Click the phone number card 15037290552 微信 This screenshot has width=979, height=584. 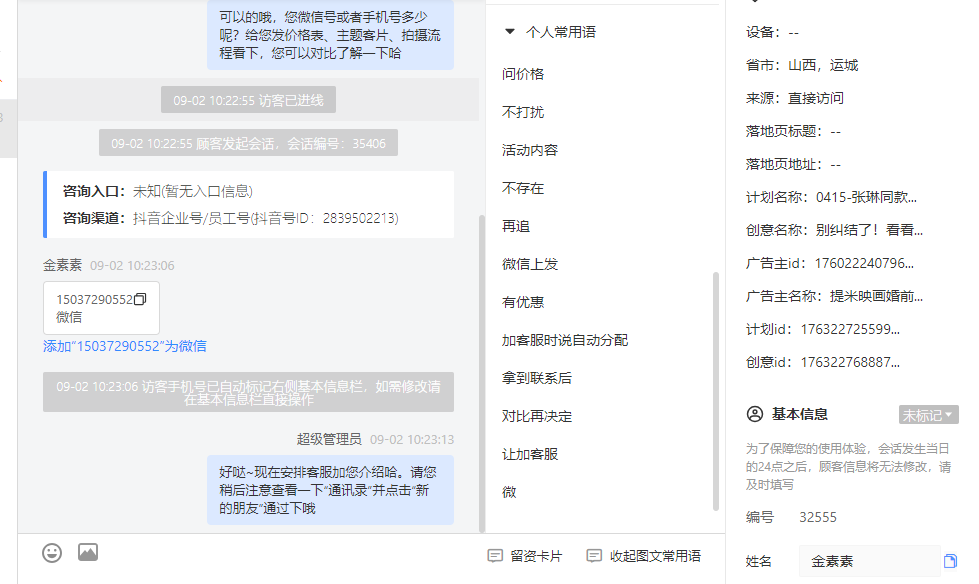point(101,308)
